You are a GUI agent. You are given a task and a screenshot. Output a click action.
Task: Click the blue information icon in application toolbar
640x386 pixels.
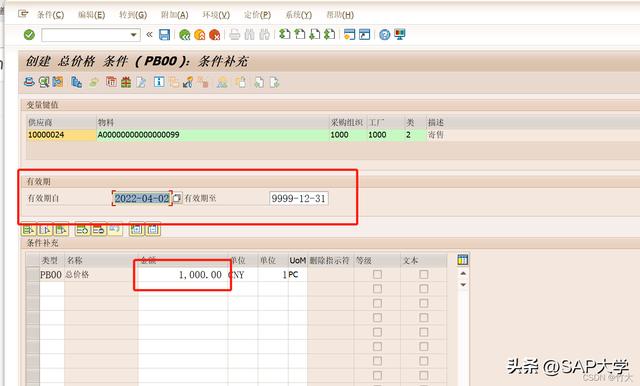point(159,82)
